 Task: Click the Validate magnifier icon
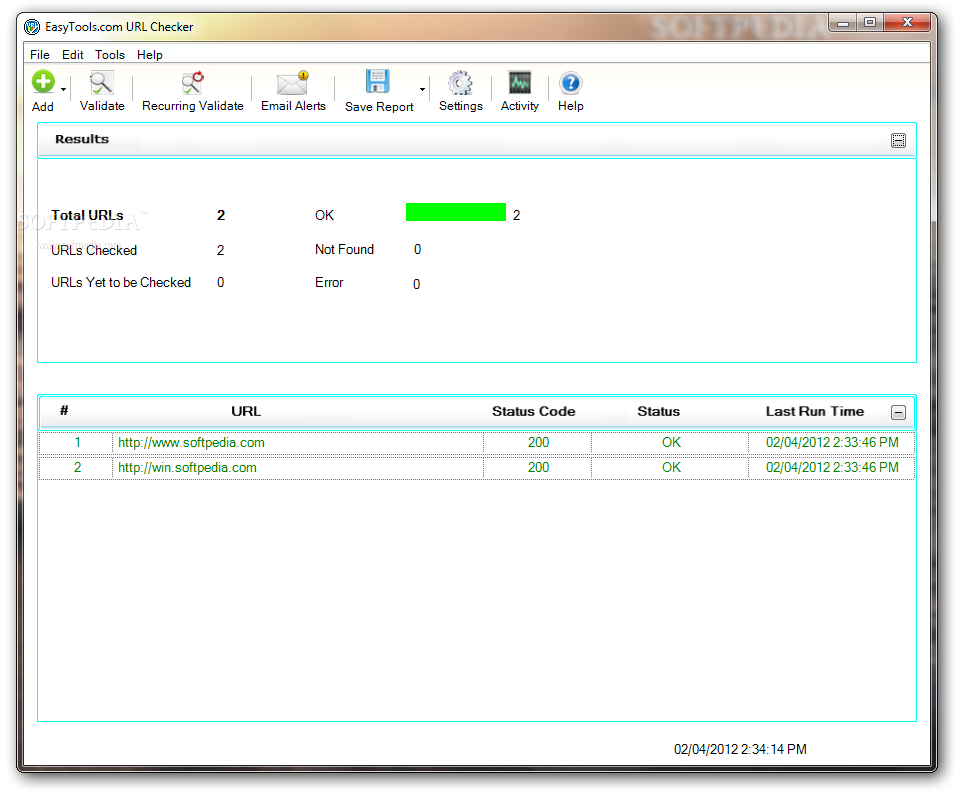click(x=101, y=82)
